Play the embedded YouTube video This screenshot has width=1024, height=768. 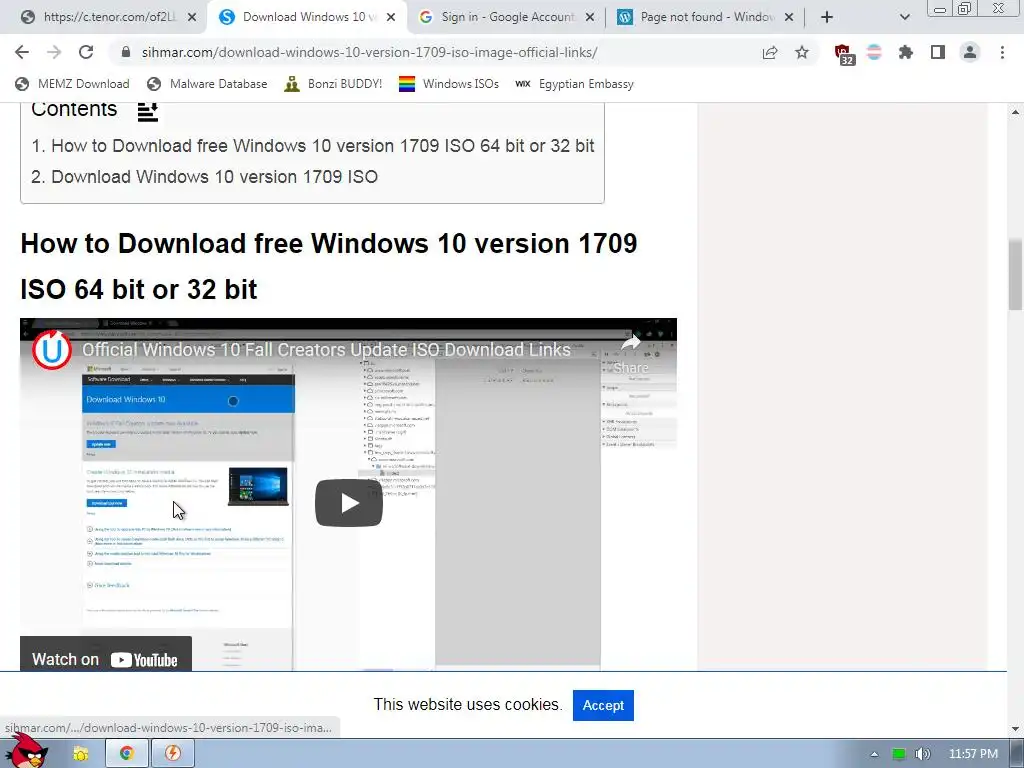(349, 503)
